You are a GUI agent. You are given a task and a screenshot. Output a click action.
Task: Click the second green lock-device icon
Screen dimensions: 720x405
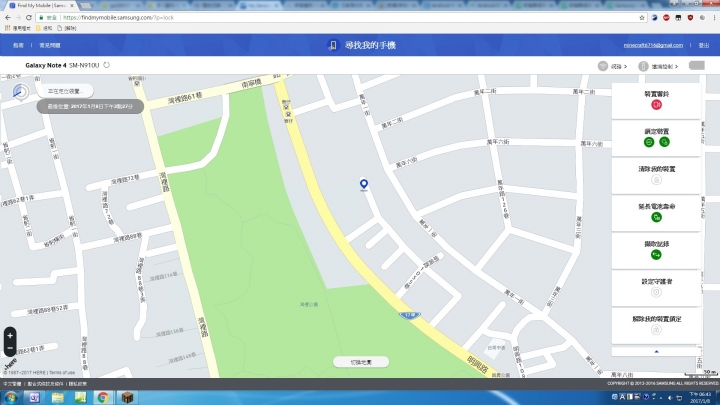pyautogui.click(x=664, y=142)
